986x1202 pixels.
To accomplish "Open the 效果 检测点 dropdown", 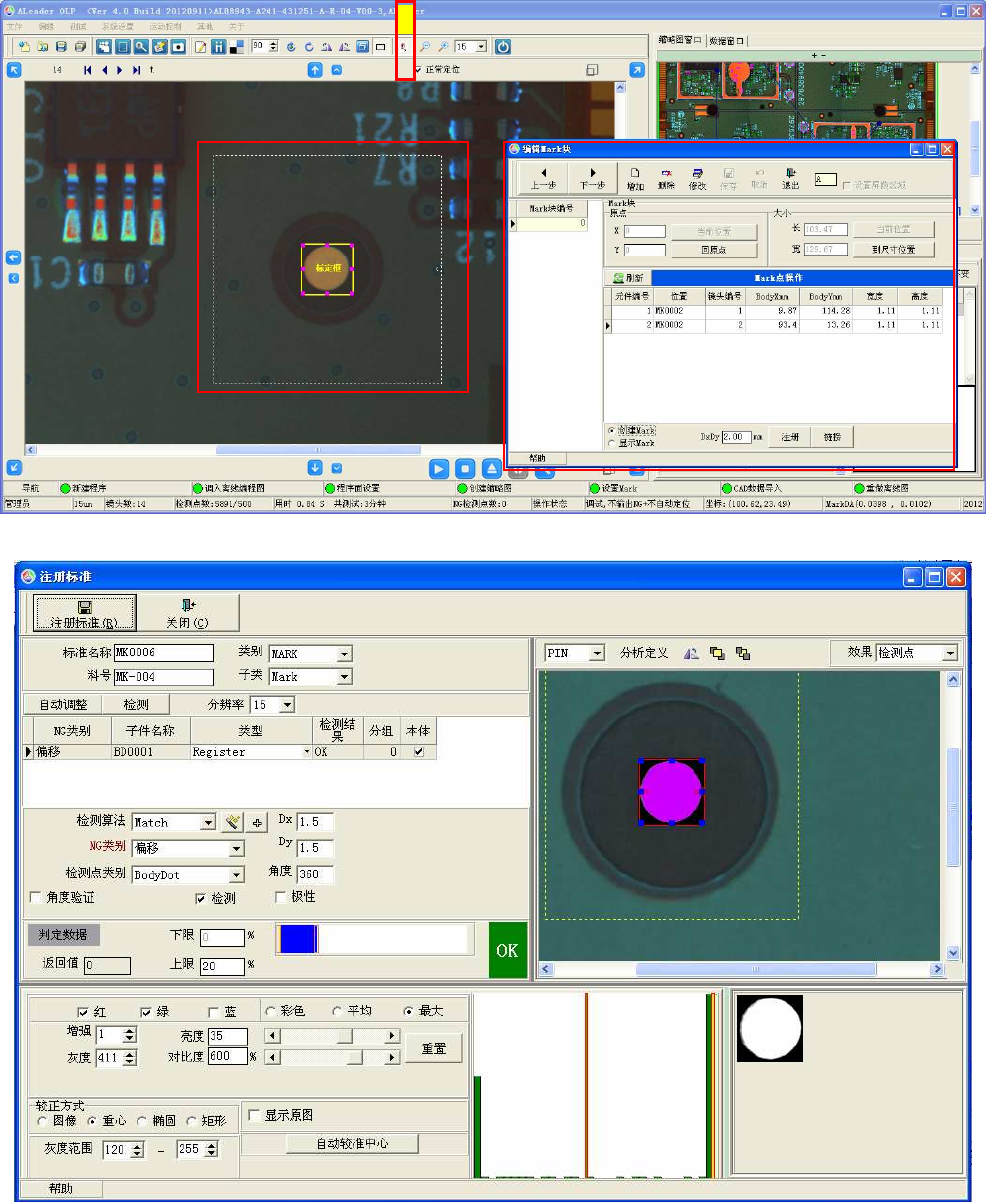I will click(x=949, y=653).
